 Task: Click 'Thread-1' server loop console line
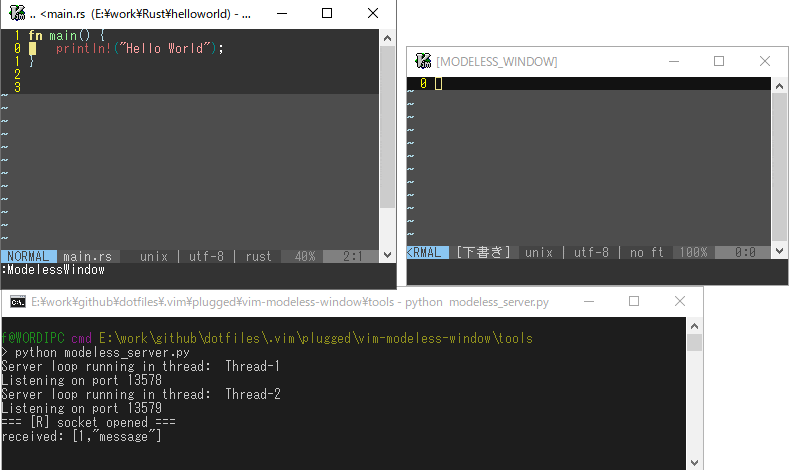[140, 366]
